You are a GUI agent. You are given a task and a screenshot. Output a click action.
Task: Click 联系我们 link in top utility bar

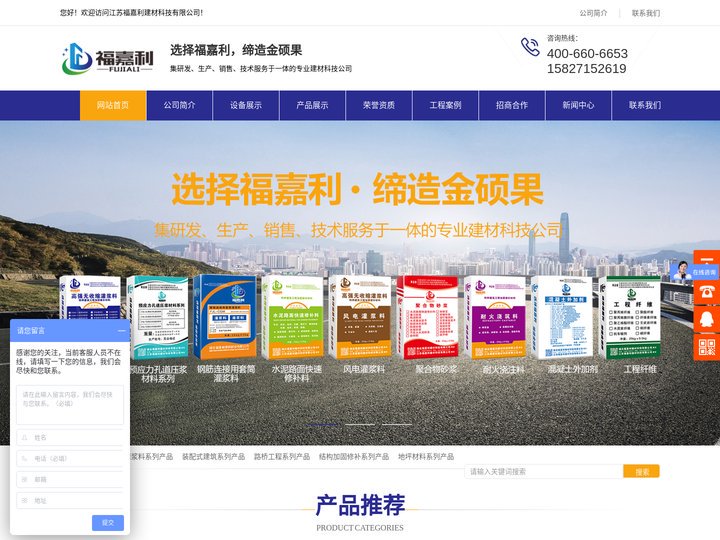646,13
